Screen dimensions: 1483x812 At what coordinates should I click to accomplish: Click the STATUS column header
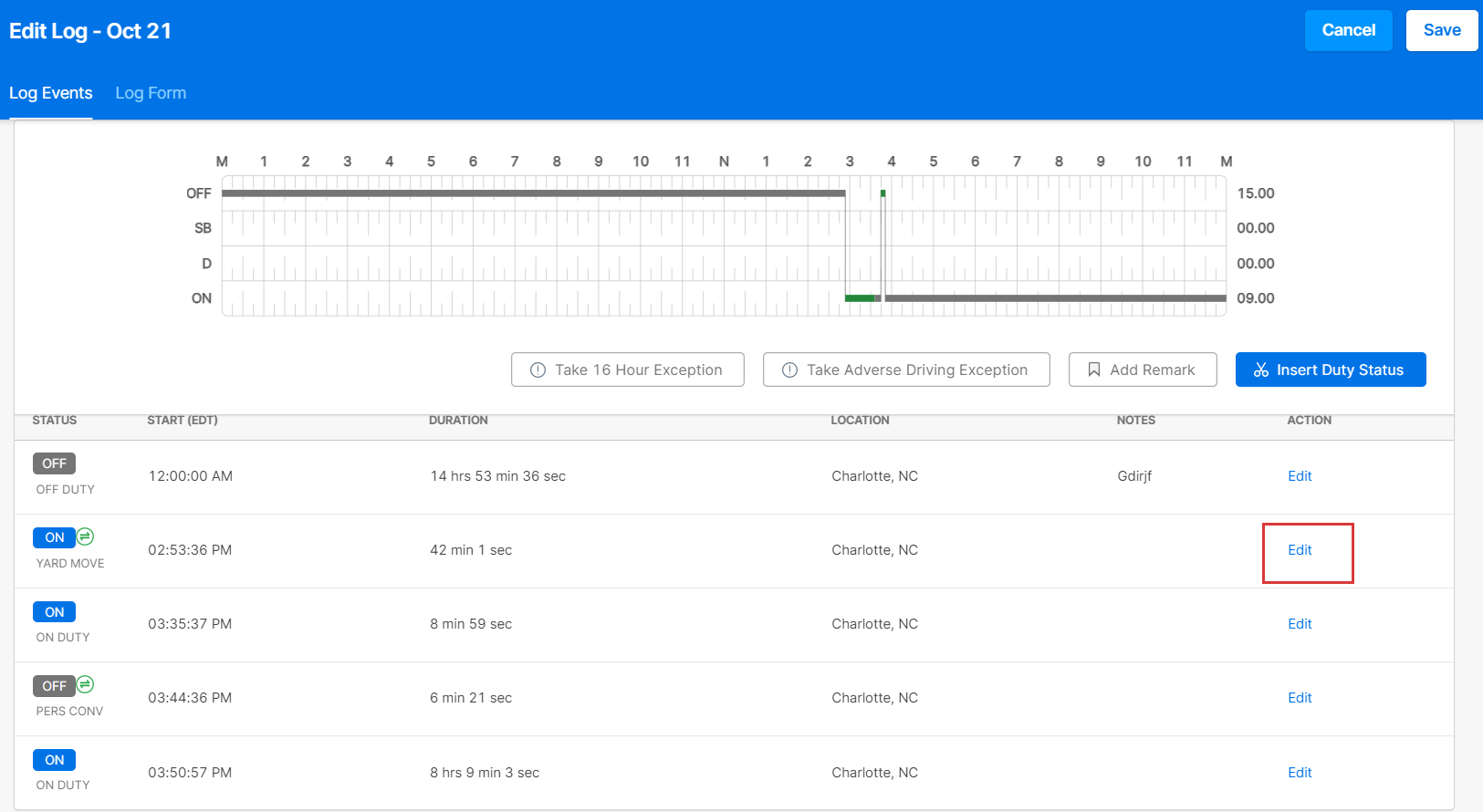pos(55,421)
